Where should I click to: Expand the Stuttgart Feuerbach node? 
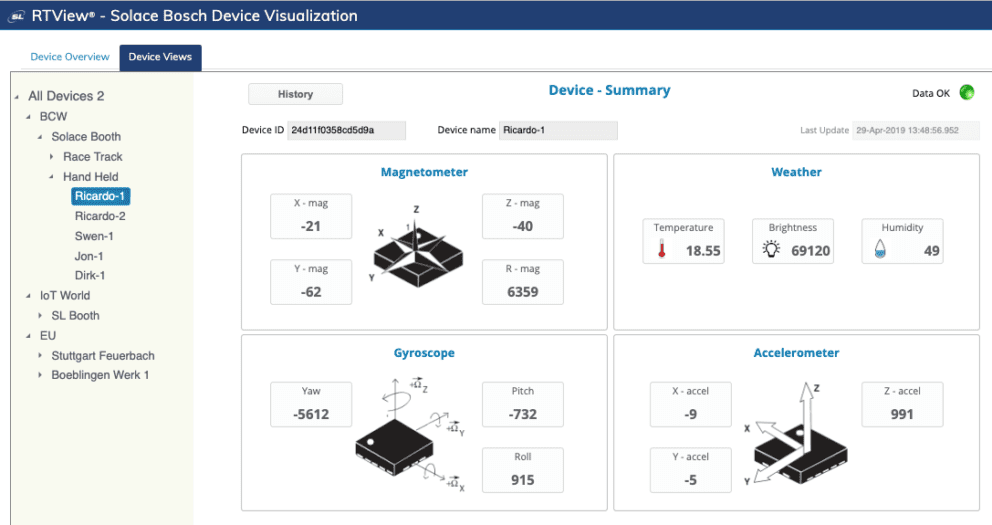click(x=41, y=356)
